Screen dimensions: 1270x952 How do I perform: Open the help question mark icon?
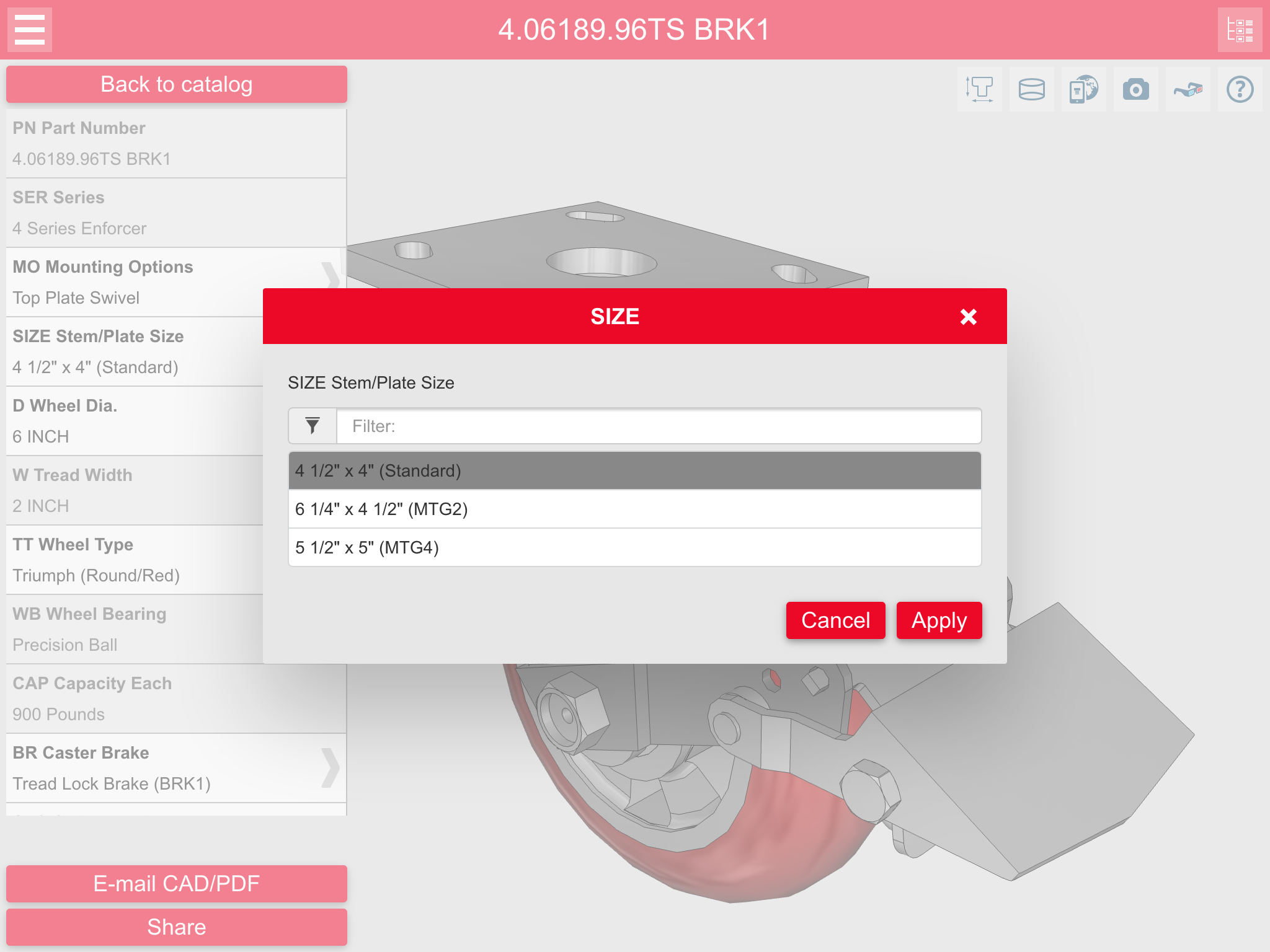[1240, 89]
